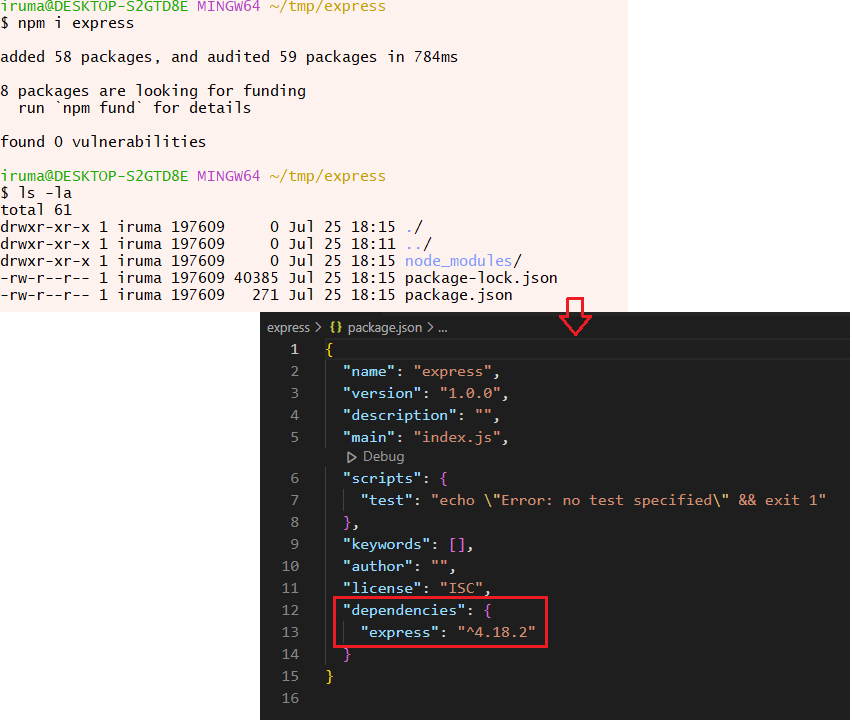The width and height of the screenshot is (852, 725).
Task: Click the '8 packages are looking for funding' line
Action: pyautogui.click(x=153, y=91)
